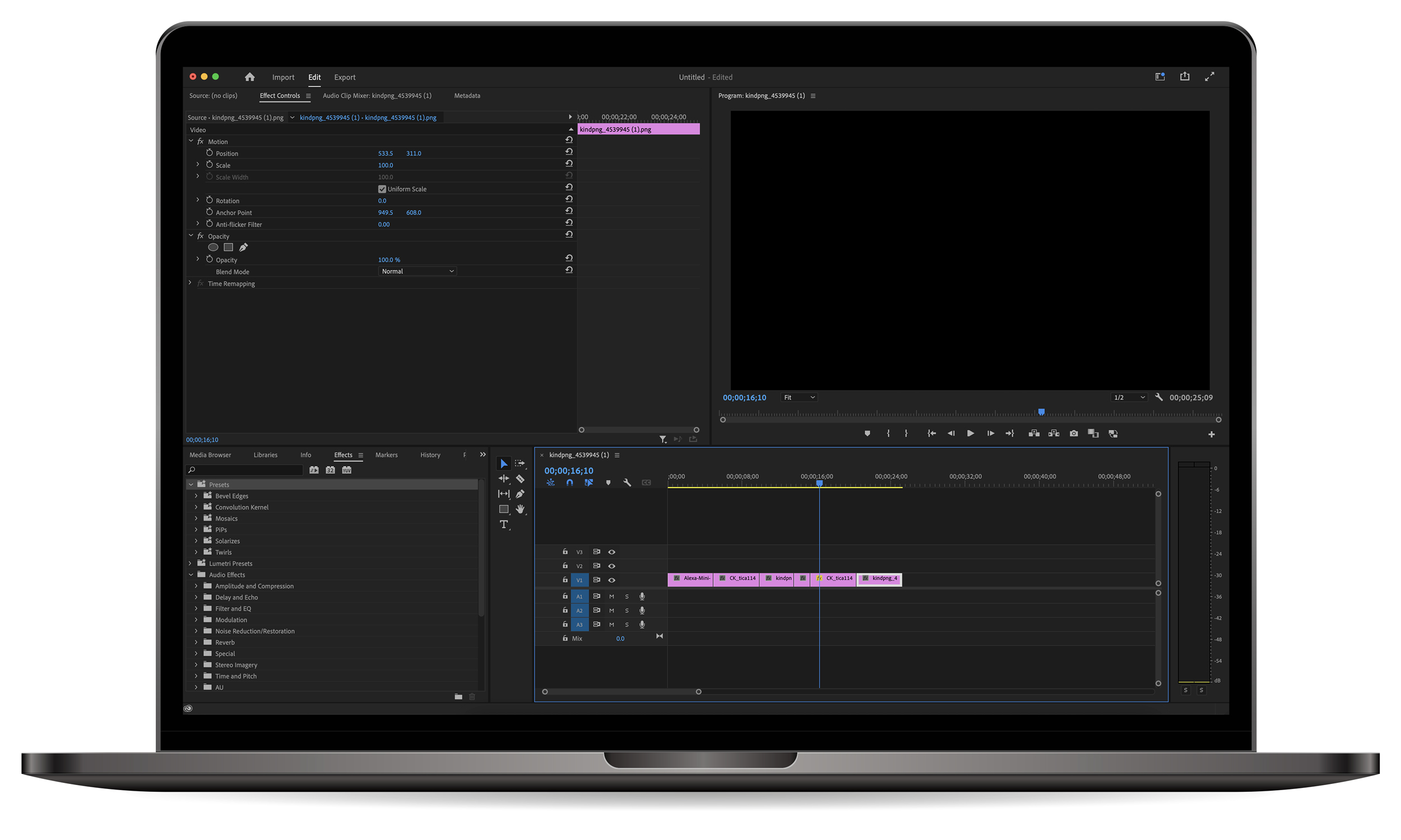1401x840 pixels.
Task: Select the Type tool
Action: [x=503, y=525]
